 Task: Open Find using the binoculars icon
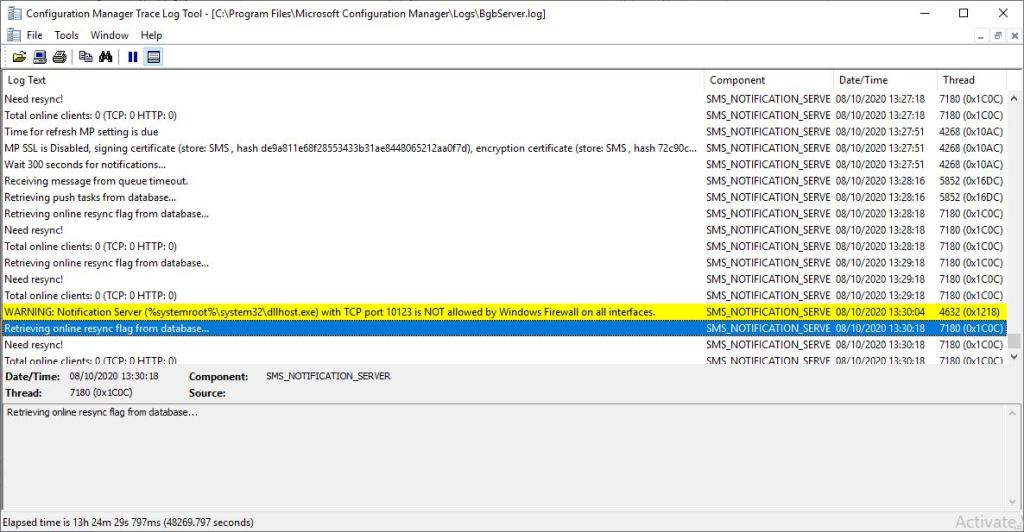click(106, 57)
